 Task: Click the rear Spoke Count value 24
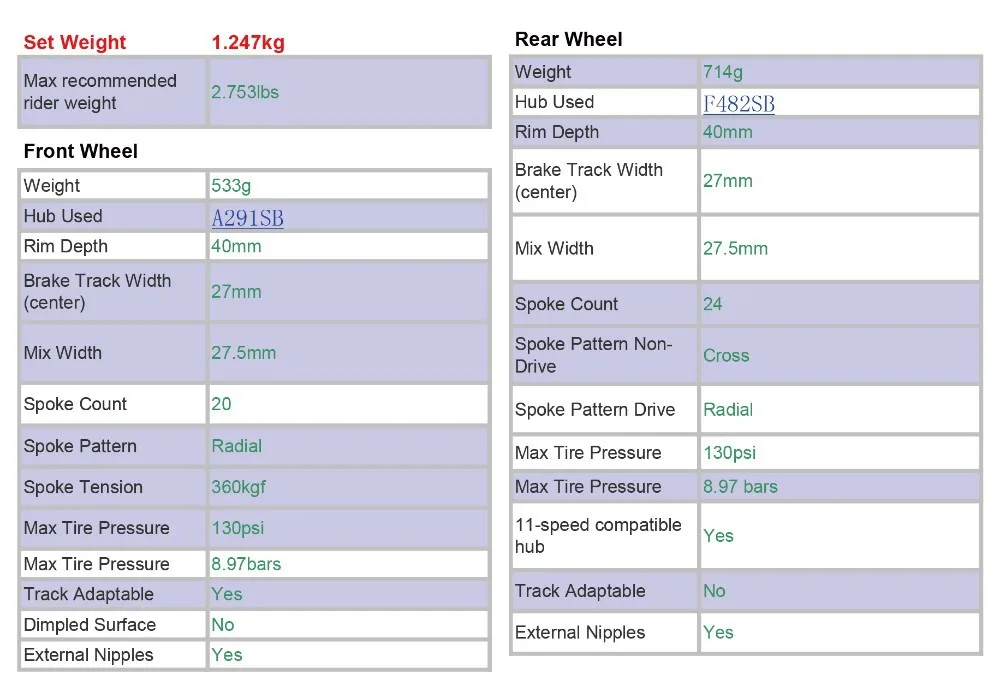[712, 304]
